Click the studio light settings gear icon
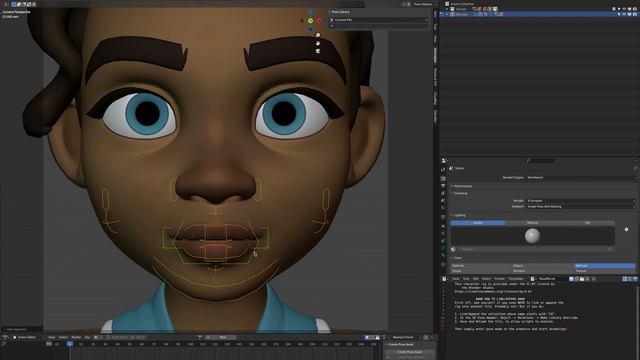The image size is (640, 360). click(x=627, y=229)
